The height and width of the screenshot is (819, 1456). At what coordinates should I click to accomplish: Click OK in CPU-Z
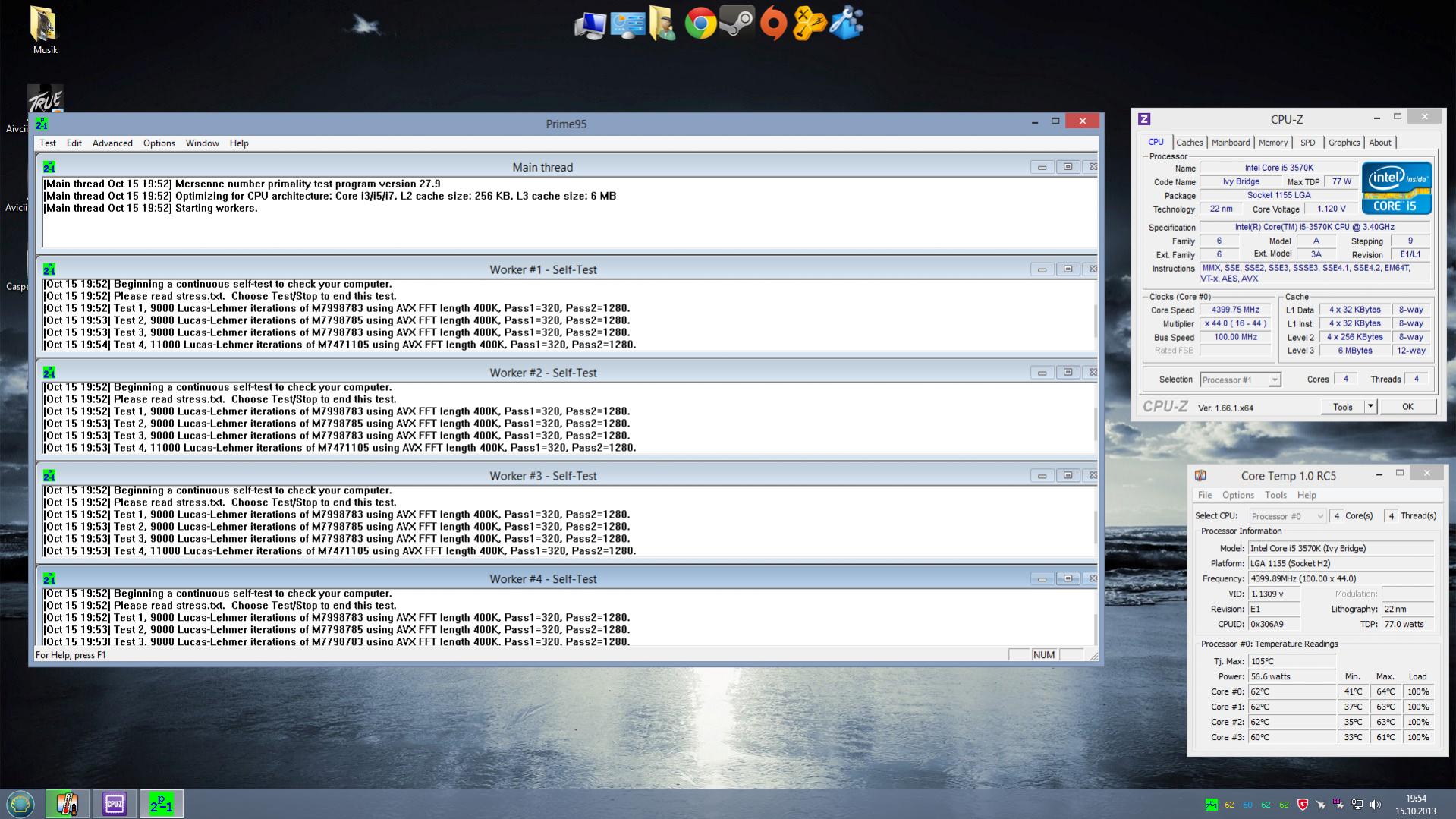pyautogui.click(x=1407, y=407)
